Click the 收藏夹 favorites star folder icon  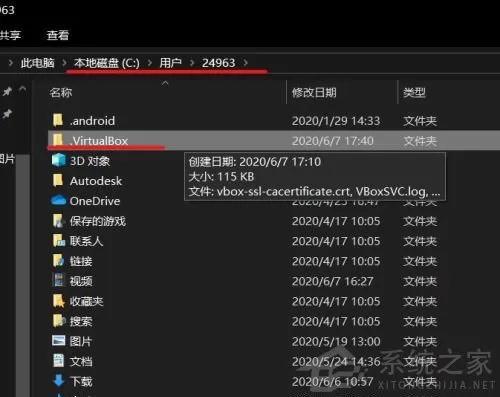point(59,301)
